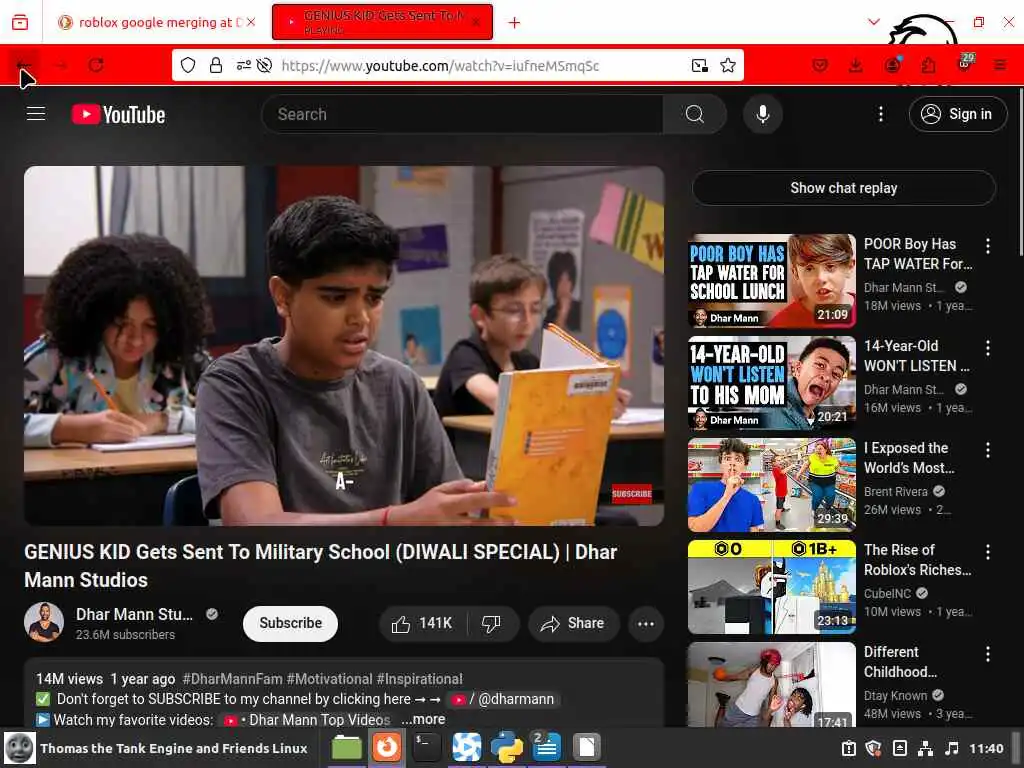Image resolution: width=1024 pixels, height=768 pixels.
Task: Open the Python icon in the taskbar
Action: pos(507,748)
